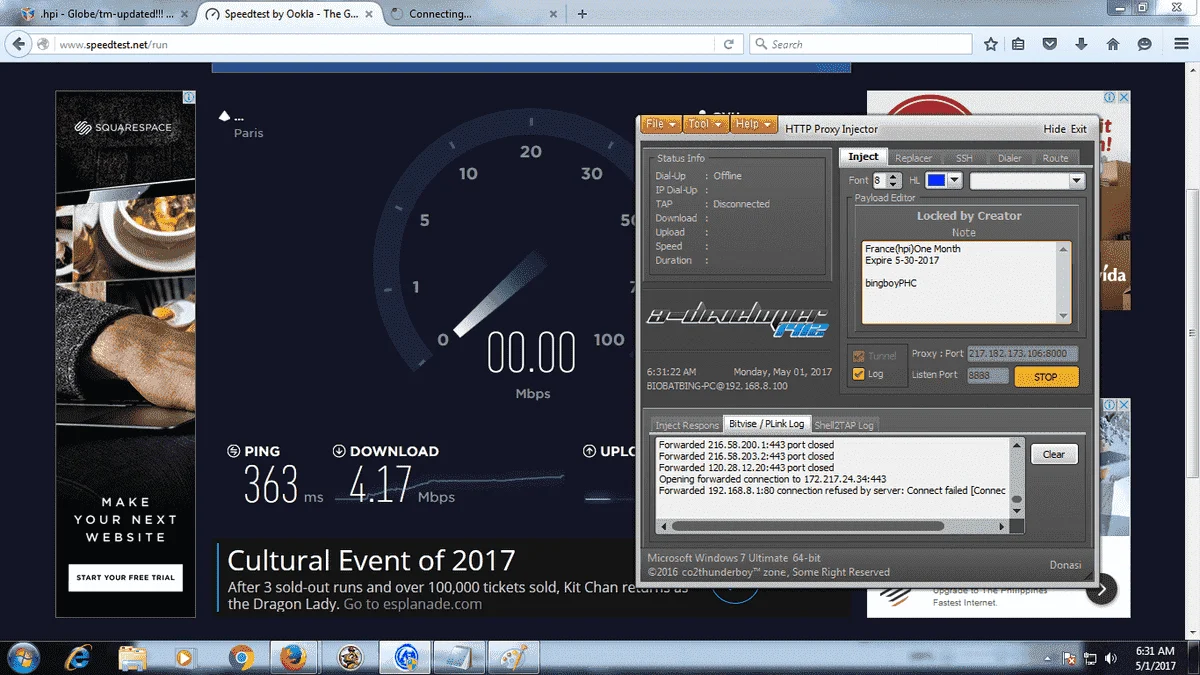
Task: Open Firefox downloads arrow
Action: (1081, 44)
